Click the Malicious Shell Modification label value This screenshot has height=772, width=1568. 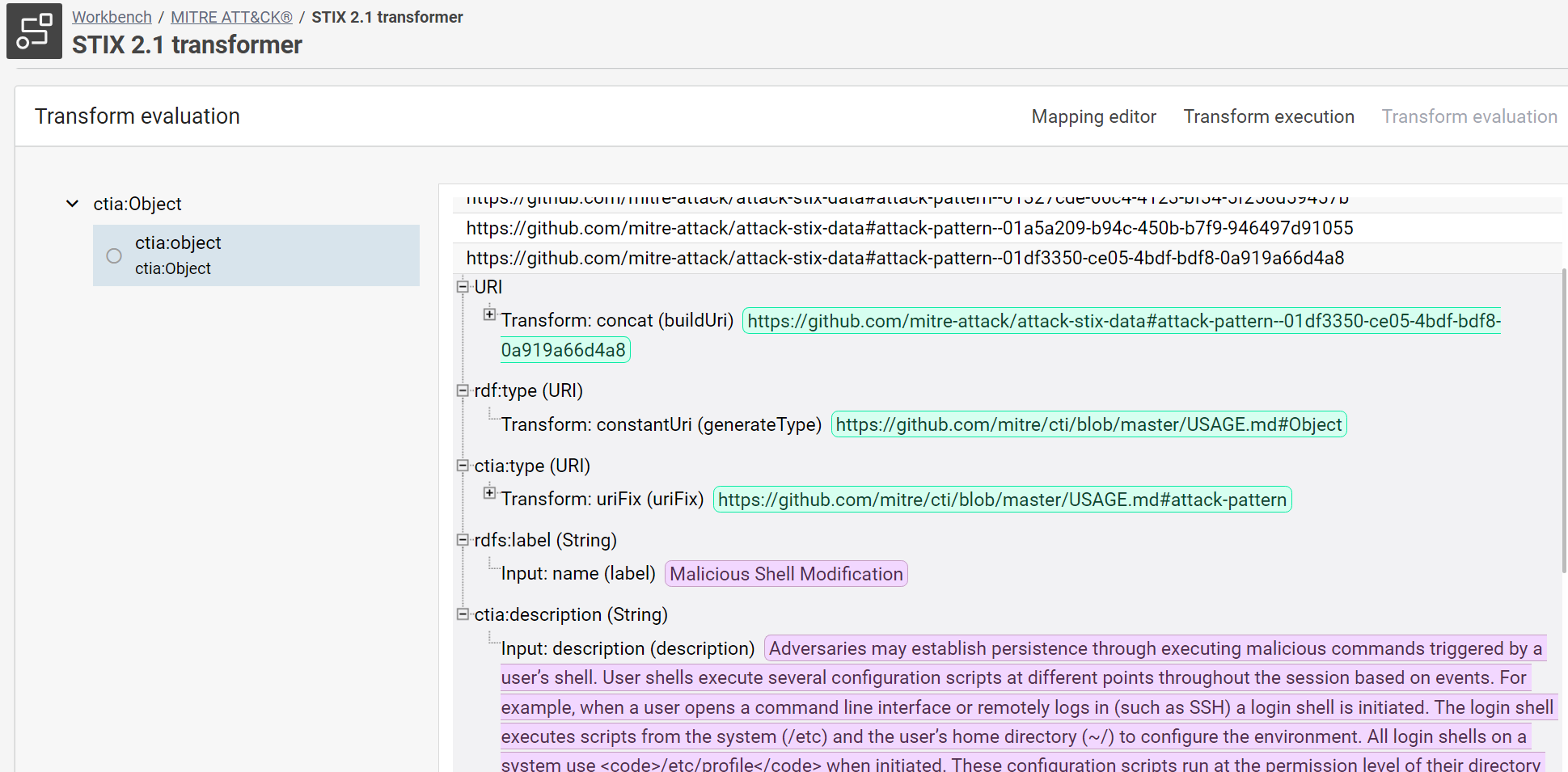point(786,574)
